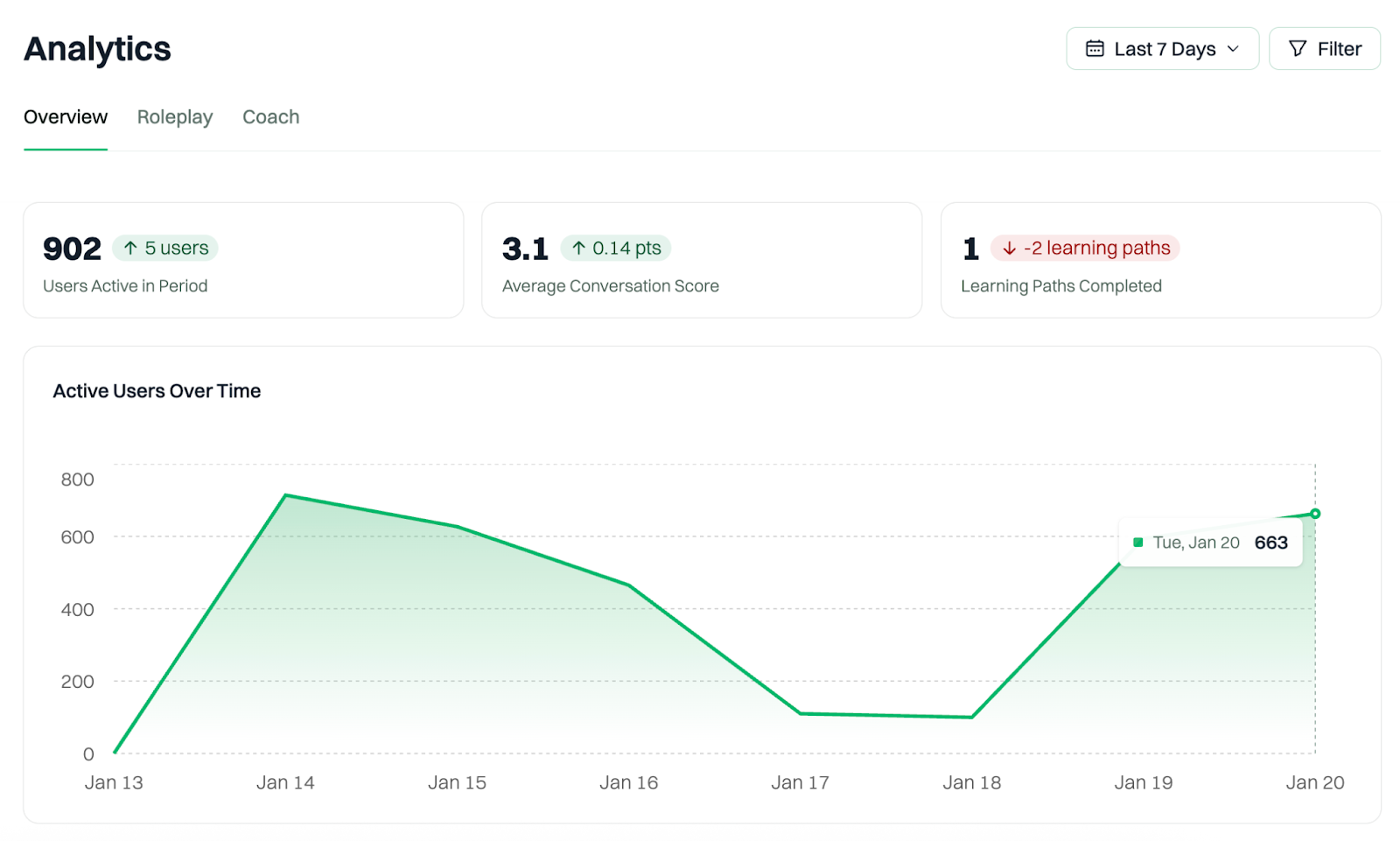The width and height of the screenshot is (1400, 841).
Task: Click the 0 y-axis label
Action: pyautogui.click(x=88, y=754)
